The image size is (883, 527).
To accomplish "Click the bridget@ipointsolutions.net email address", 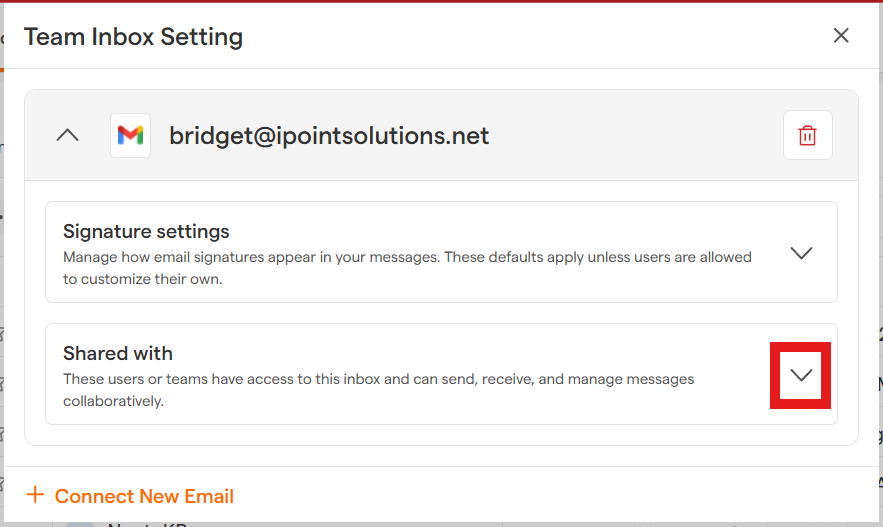I will tap(329, 135).
